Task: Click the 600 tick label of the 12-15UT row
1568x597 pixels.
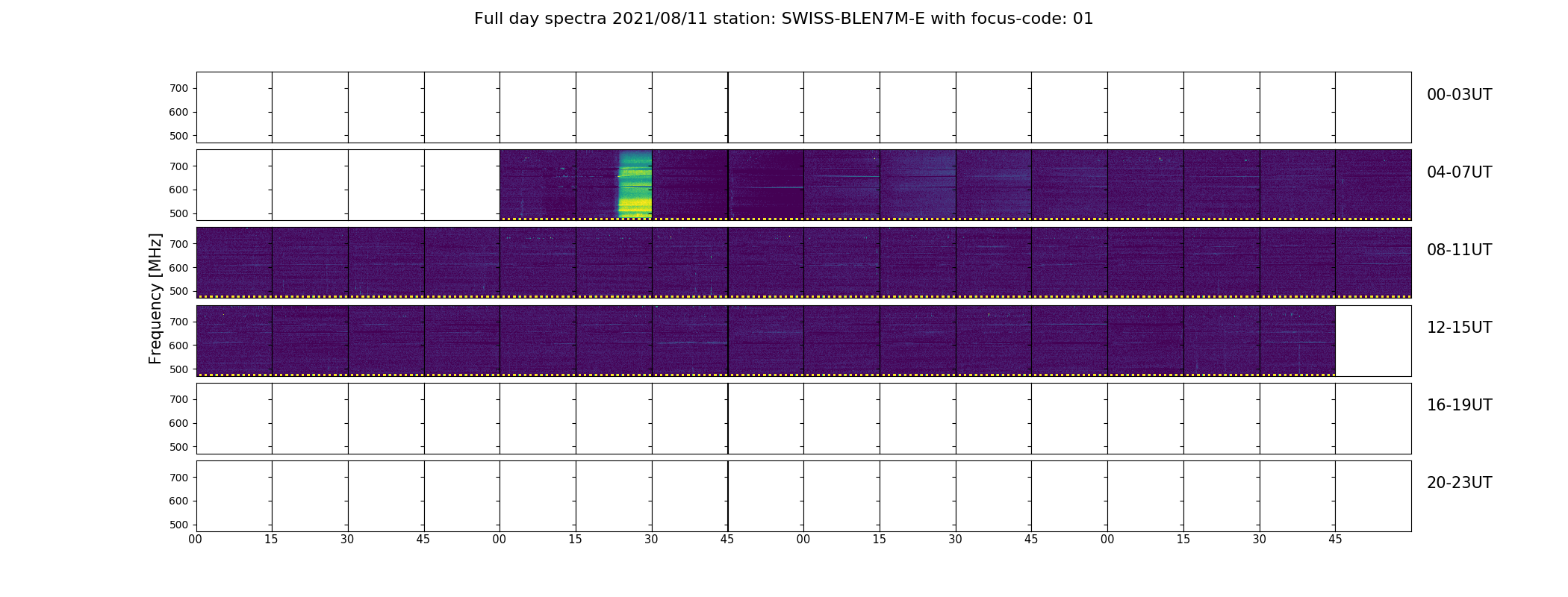Action: (x=178, y=346)
